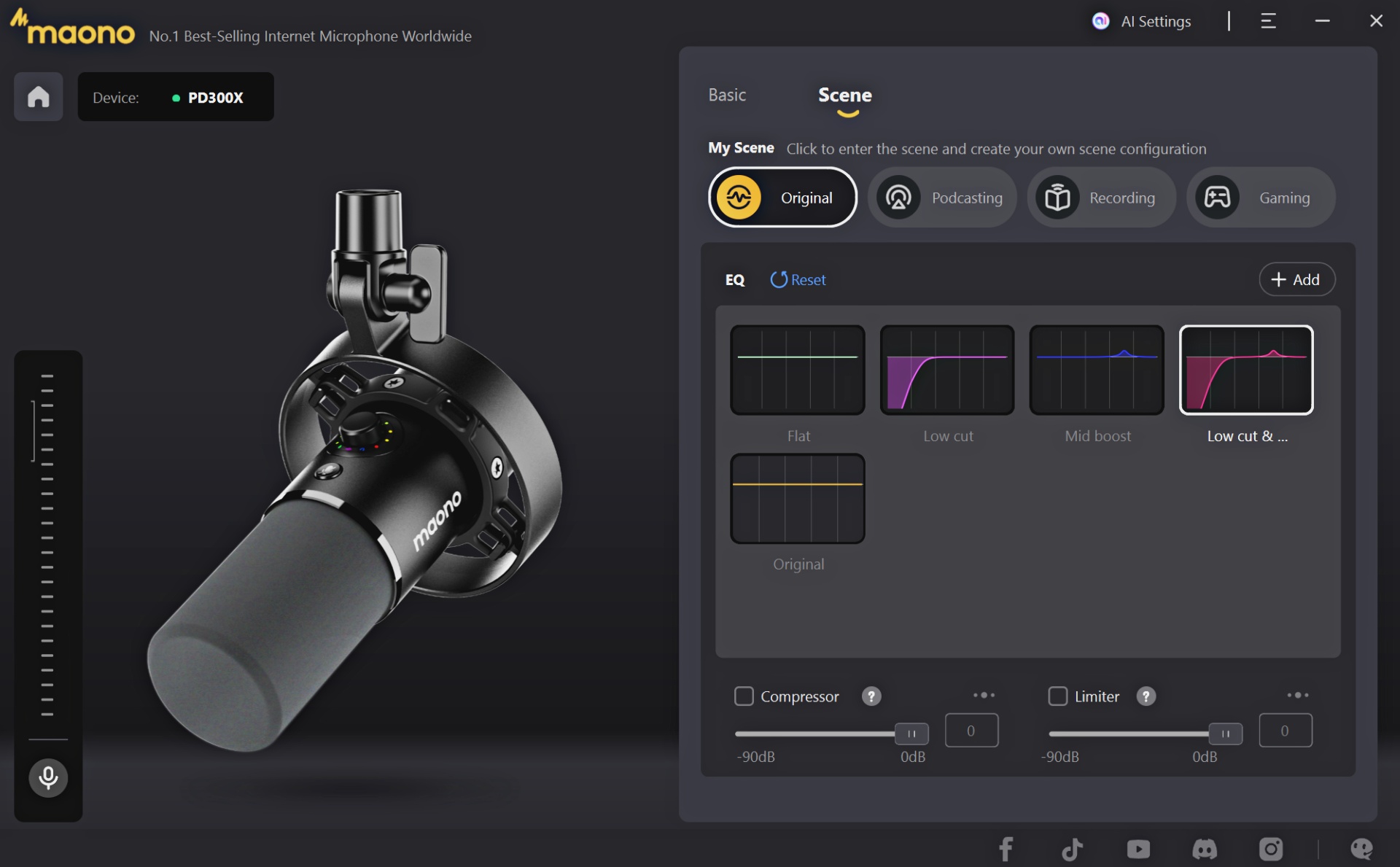1400x867 pixels.
Task: Click the Add EQ preset button
Action: coord(1296,279)
